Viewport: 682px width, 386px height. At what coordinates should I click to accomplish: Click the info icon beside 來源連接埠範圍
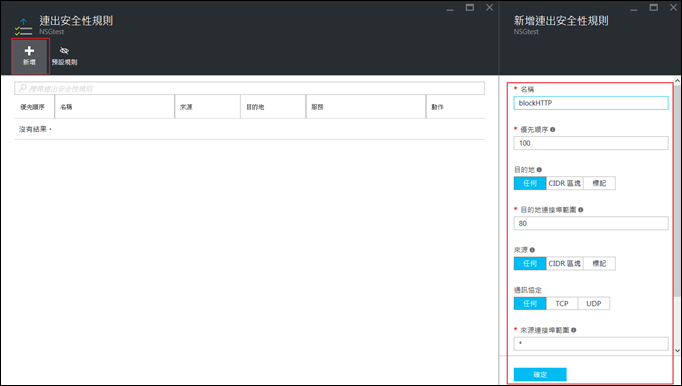(574, 330)
